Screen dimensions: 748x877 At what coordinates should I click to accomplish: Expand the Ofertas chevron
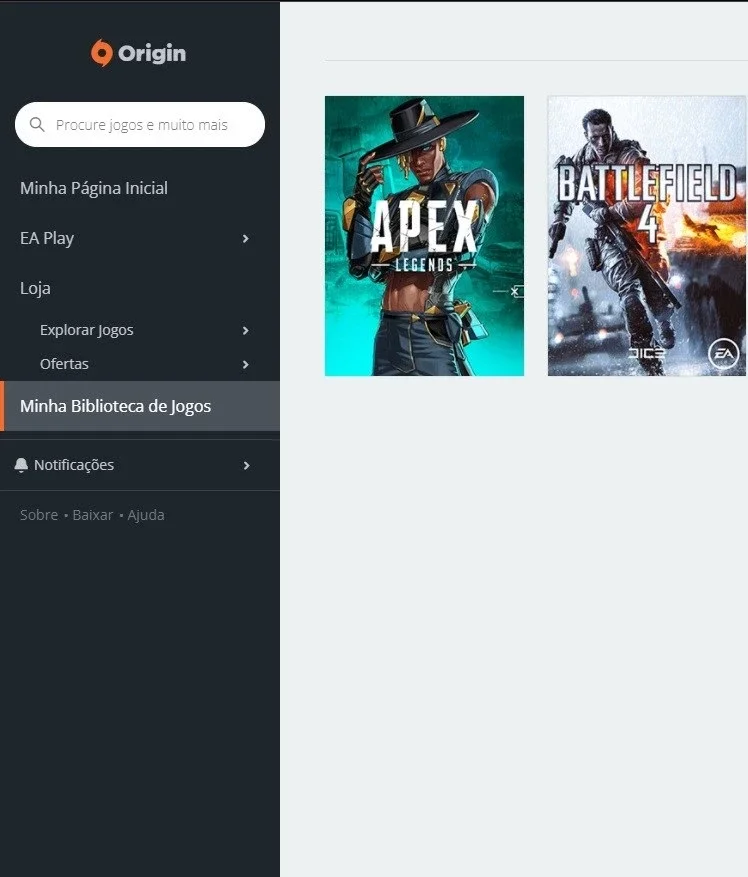(x=246, y=365)
